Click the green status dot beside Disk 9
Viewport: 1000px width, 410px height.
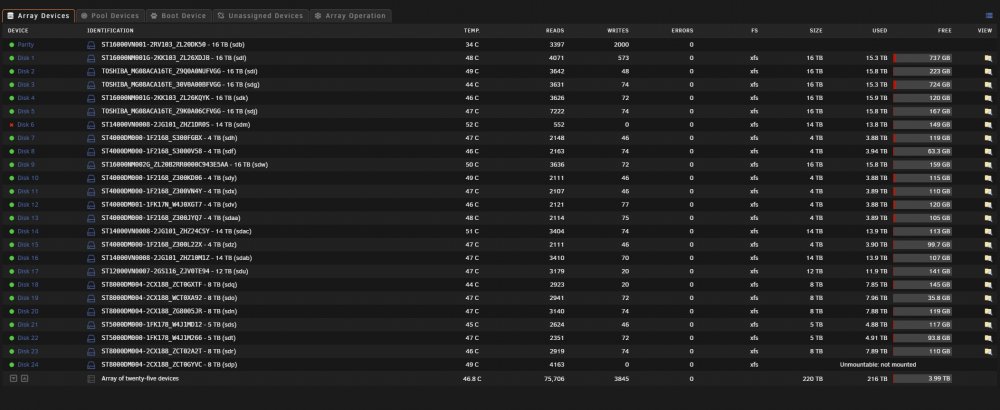click(11, 165)
